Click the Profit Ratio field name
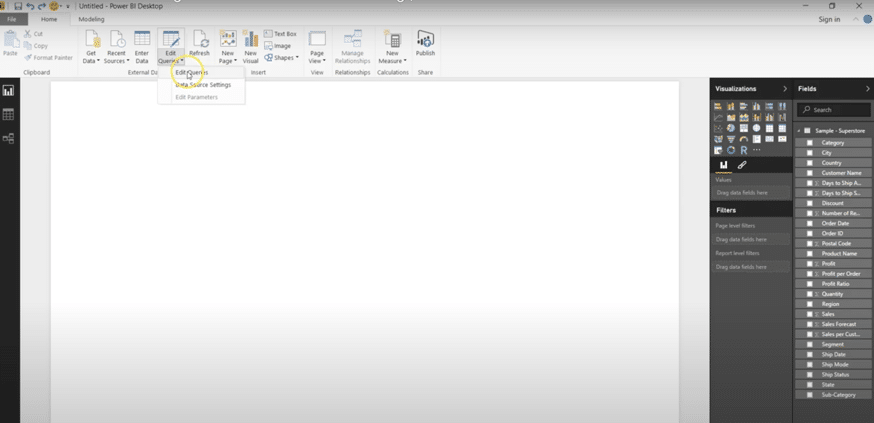The height and width of the screenshot is (423, 874). [835, 284]
